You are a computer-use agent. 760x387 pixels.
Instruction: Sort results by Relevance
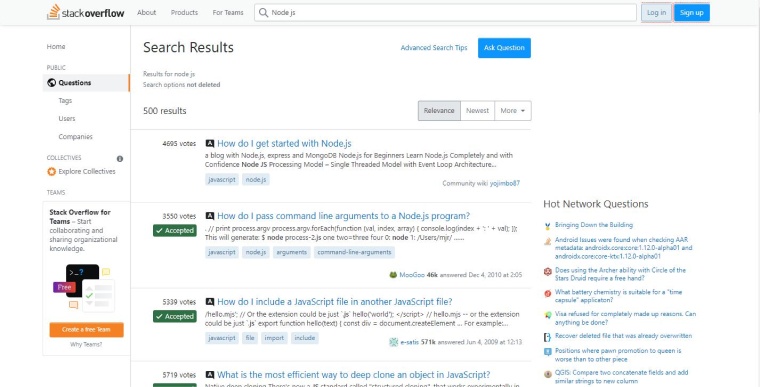pos(439,111)
